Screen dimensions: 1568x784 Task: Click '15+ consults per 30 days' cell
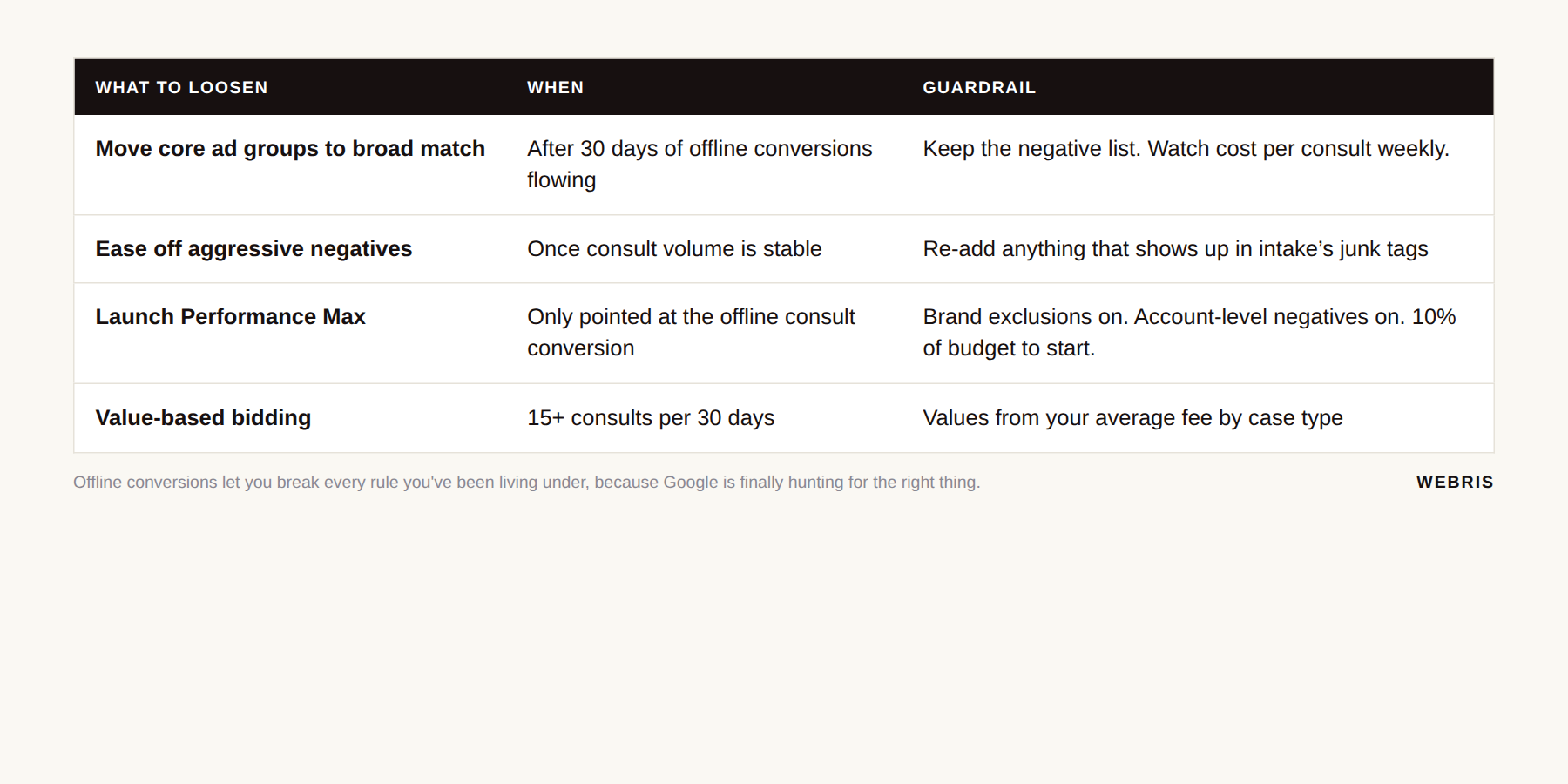651,418
